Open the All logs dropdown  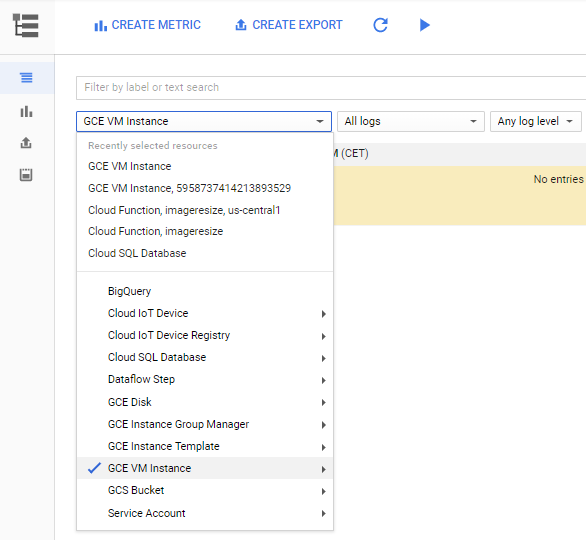(411, 121)
